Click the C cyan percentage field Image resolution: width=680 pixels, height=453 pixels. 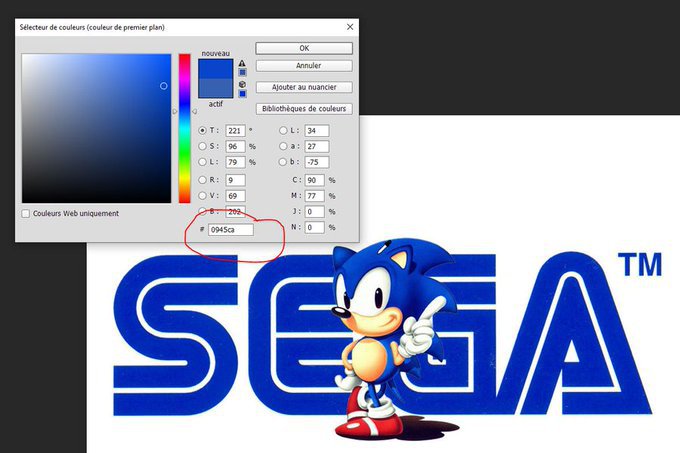(315, 180)
